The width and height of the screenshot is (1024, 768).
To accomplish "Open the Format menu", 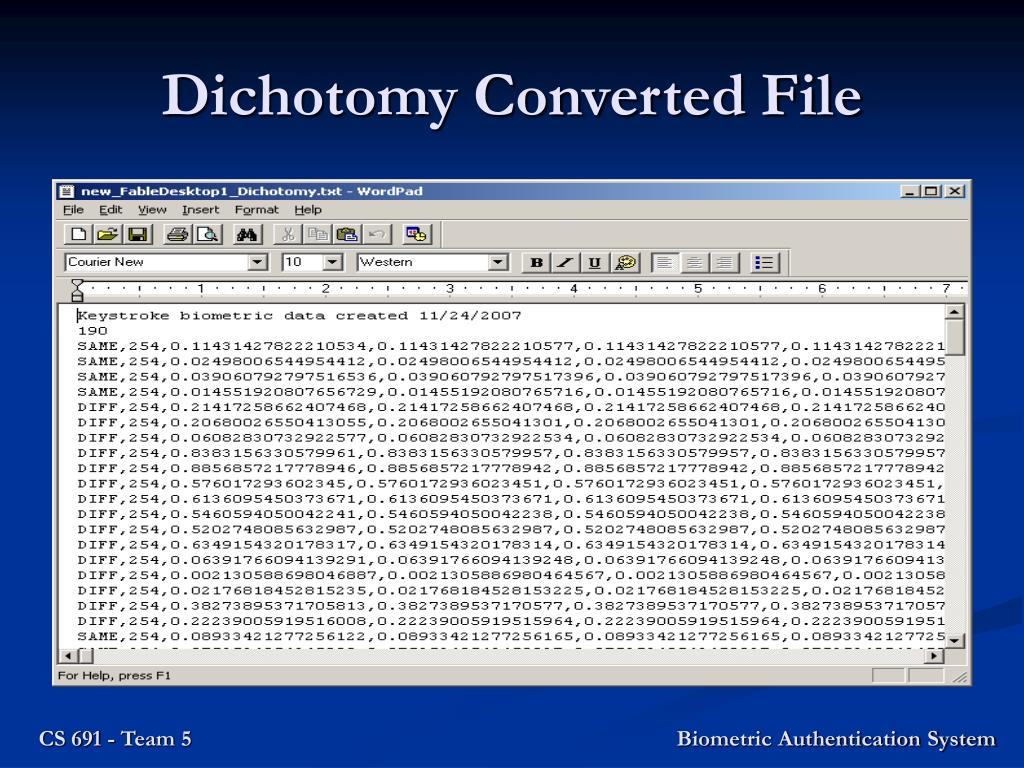I will coord(257,210).
